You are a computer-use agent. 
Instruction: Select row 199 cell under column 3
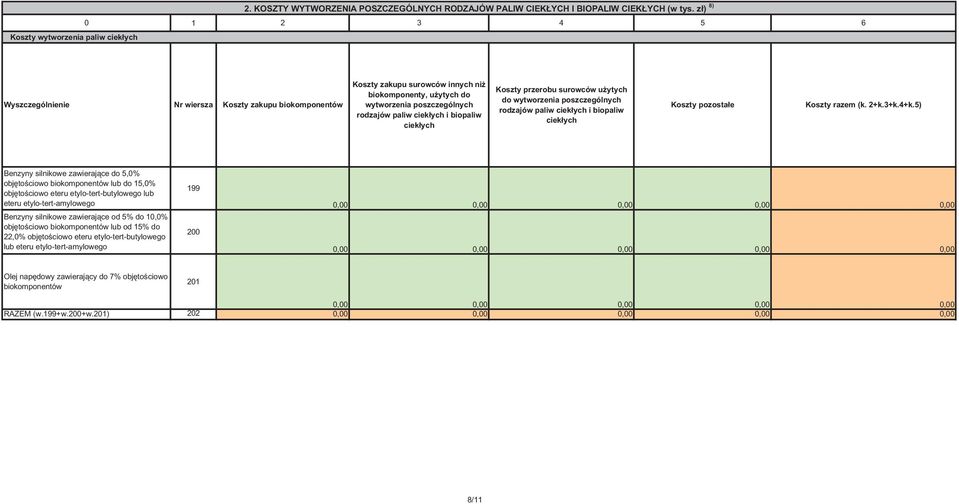tap(419, 188)
